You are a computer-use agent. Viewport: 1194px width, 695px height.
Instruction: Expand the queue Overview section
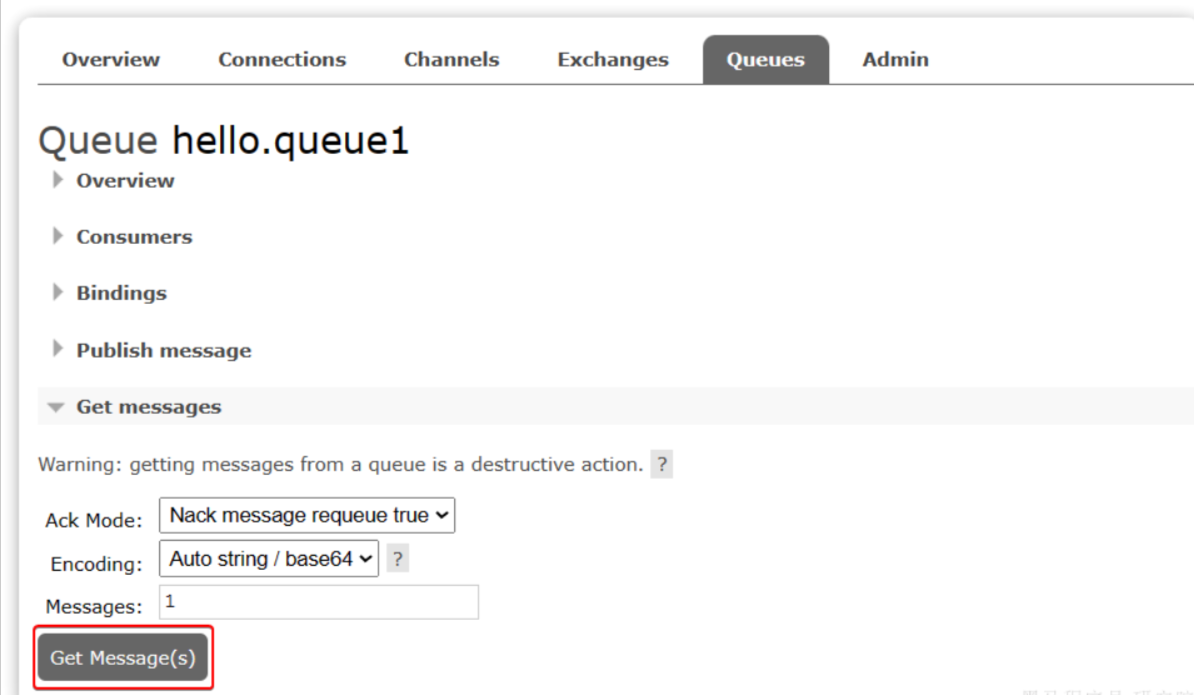pyautogui.click(x=124, y=181)
